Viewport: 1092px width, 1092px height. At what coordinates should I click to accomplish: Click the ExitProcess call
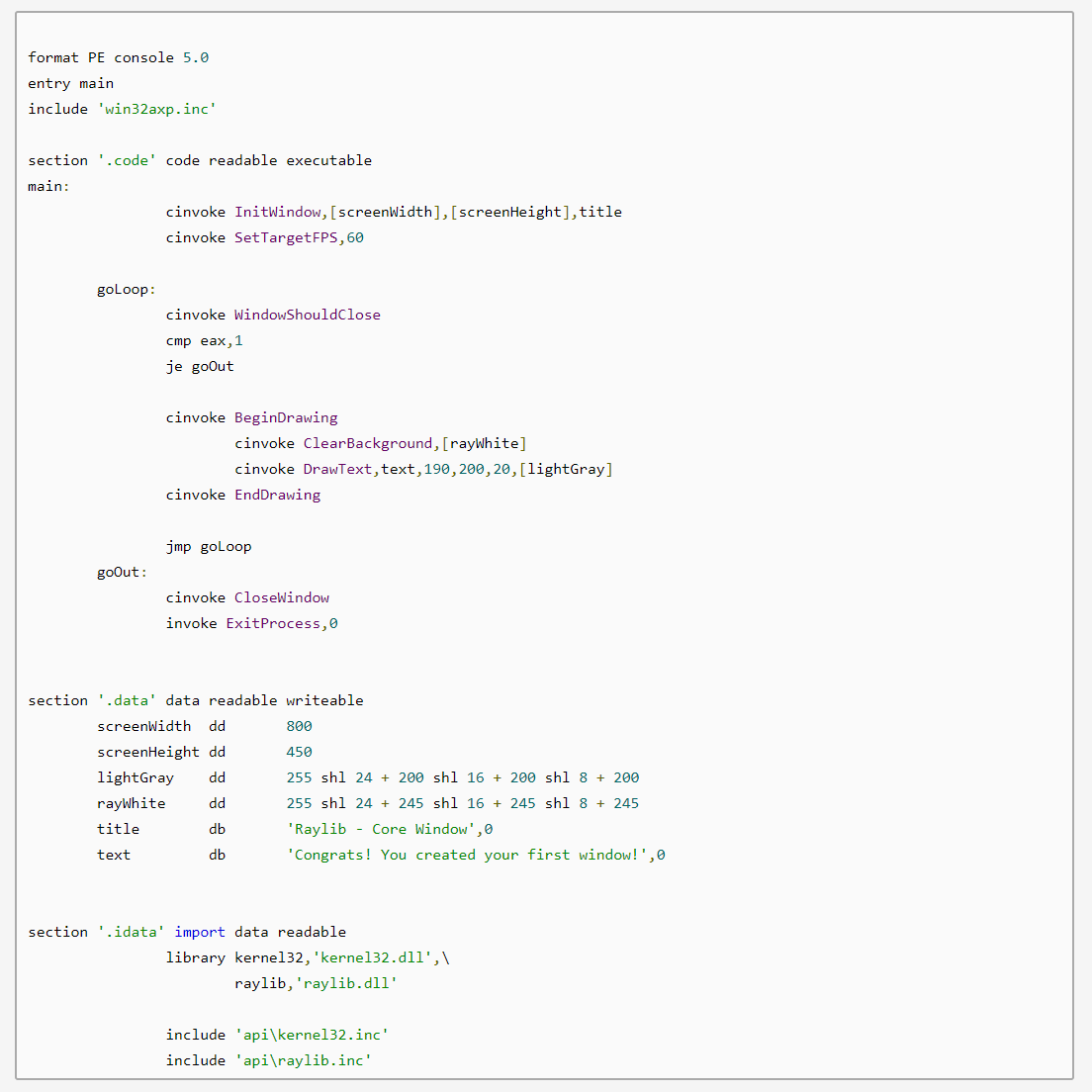point(272,624)
